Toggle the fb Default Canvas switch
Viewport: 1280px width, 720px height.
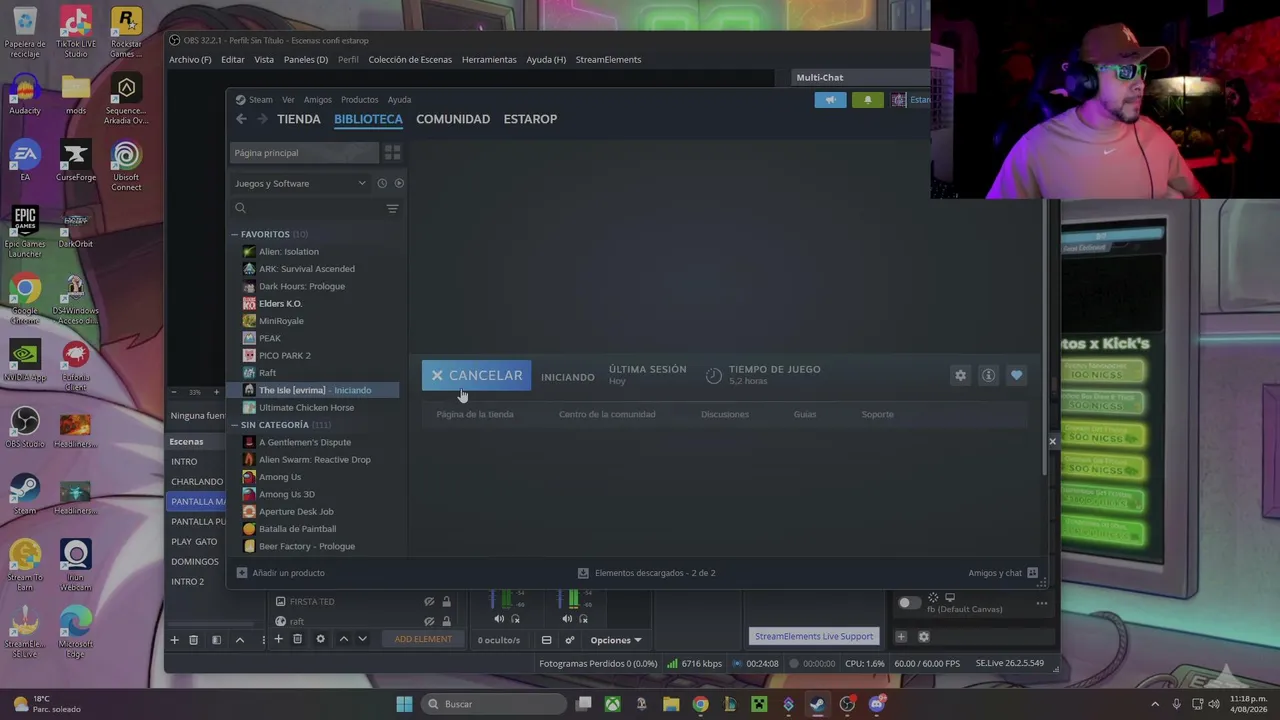tap(908, 603)
